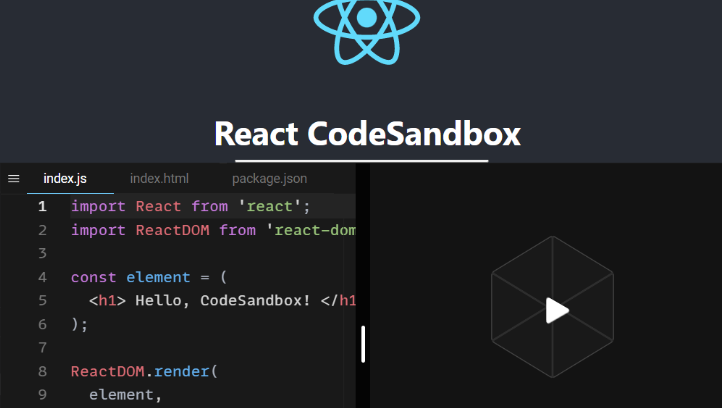Click line number 8 in the gutter

click(x=42, y=371)
